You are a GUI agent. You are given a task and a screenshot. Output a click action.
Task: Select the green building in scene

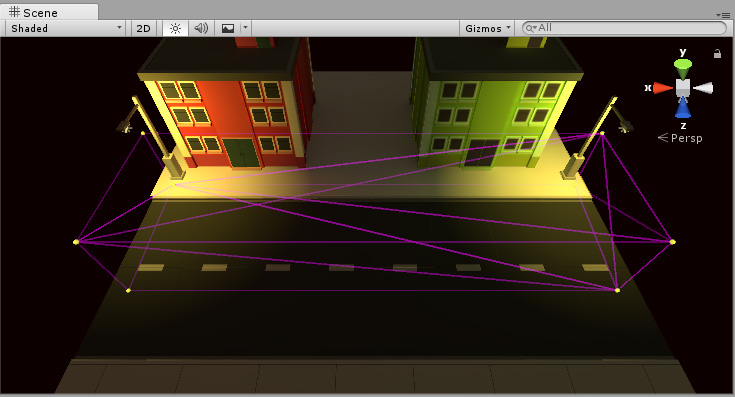pyautogui.click(x=496, y=103)
